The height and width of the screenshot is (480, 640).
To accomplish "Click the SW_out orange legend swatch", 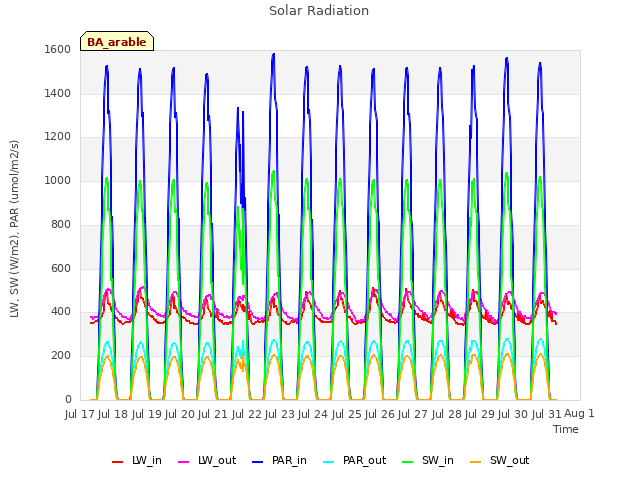I will click(x=476, y=462).
